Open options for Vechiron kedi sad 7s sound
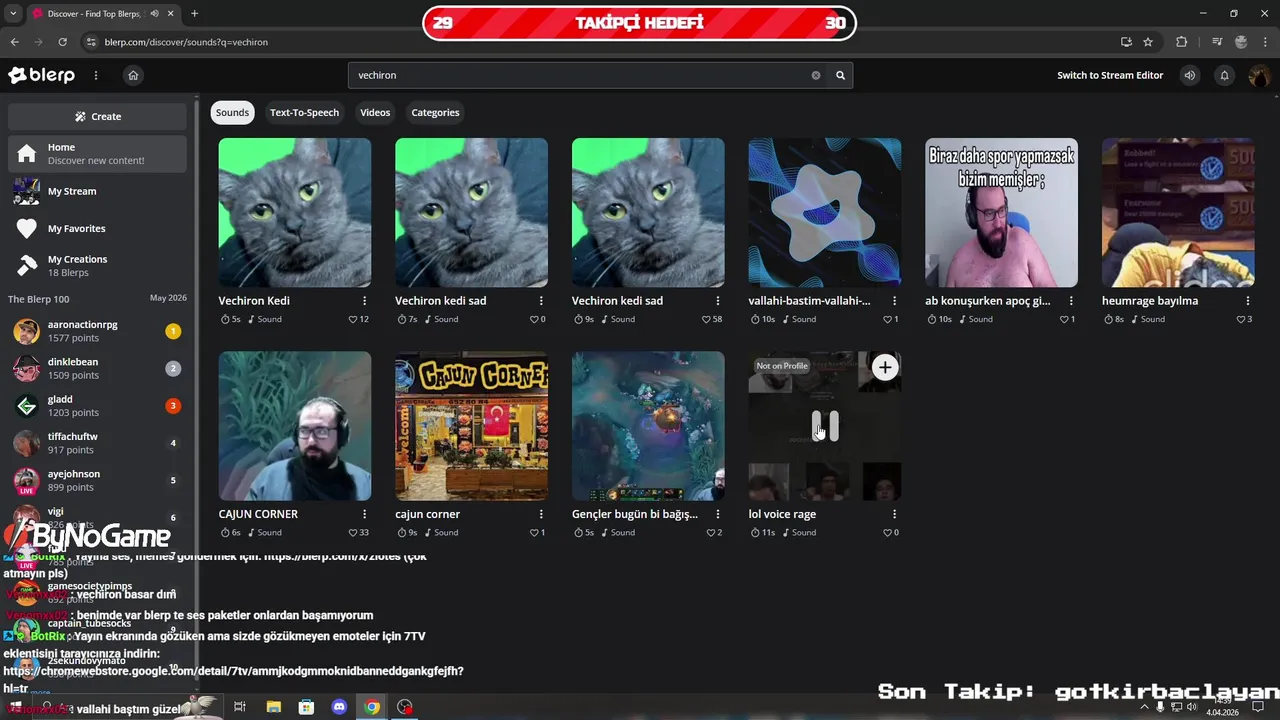The height and width of the screenshot is (720, 1280). pos(541,301)
